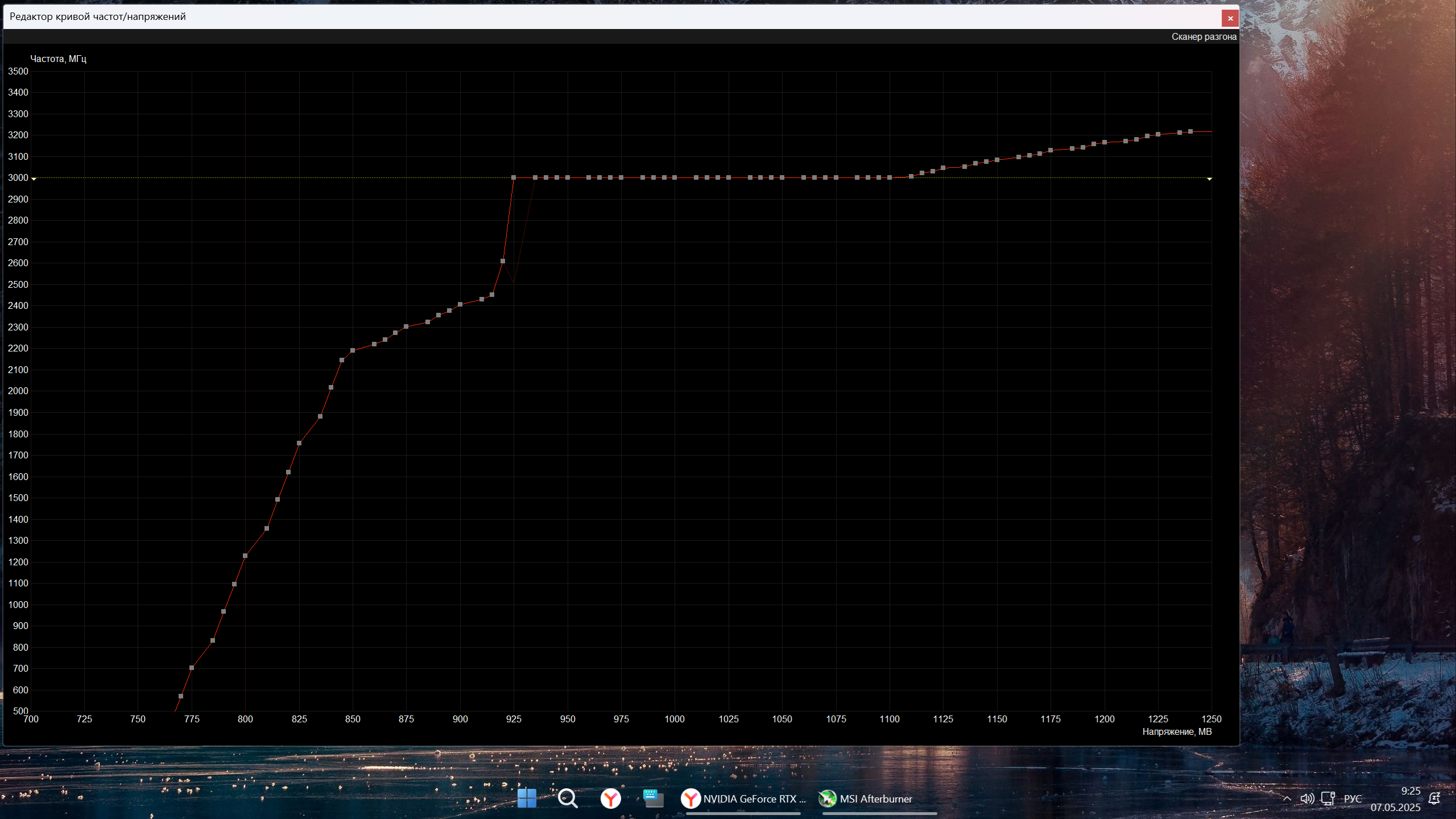Click the right yellow frequency line marker

(1209, 179)
